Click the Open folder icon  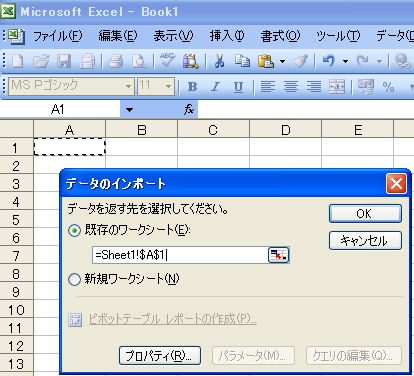click(x=41, y=61)
